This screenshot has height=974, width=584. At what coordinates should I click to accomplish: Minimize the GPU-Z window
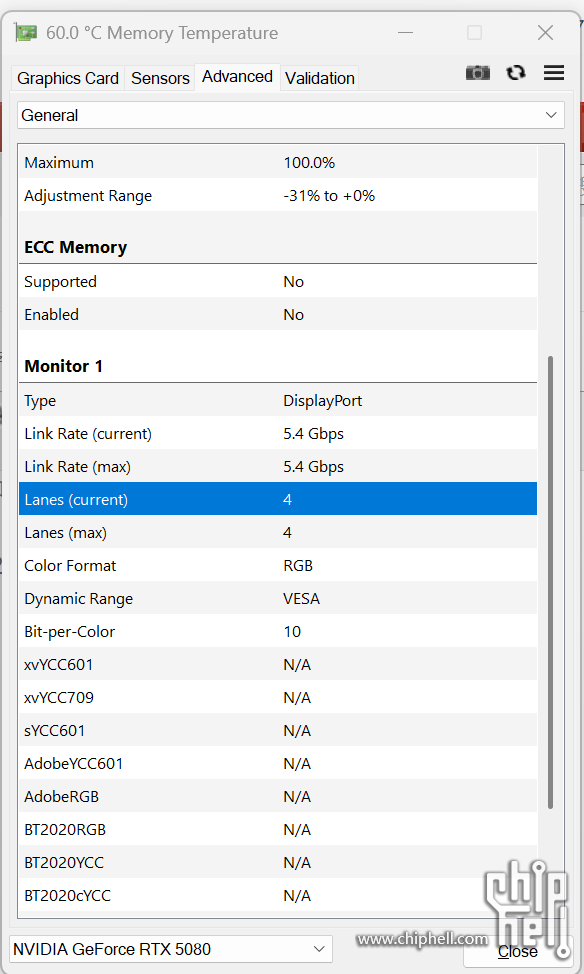point(406,33)
